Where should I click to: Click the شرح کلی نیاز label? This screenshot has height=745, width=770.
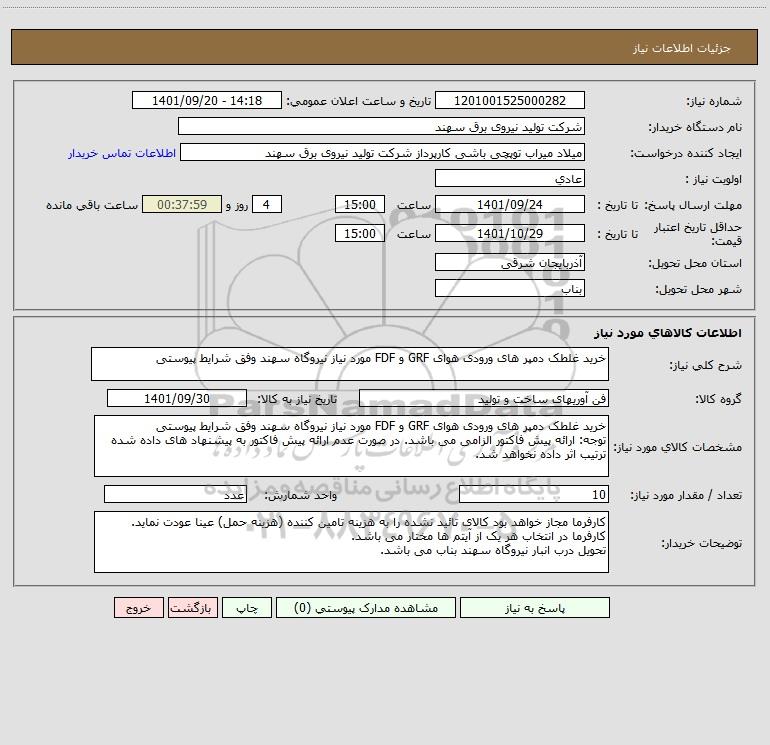coord(706,365)
